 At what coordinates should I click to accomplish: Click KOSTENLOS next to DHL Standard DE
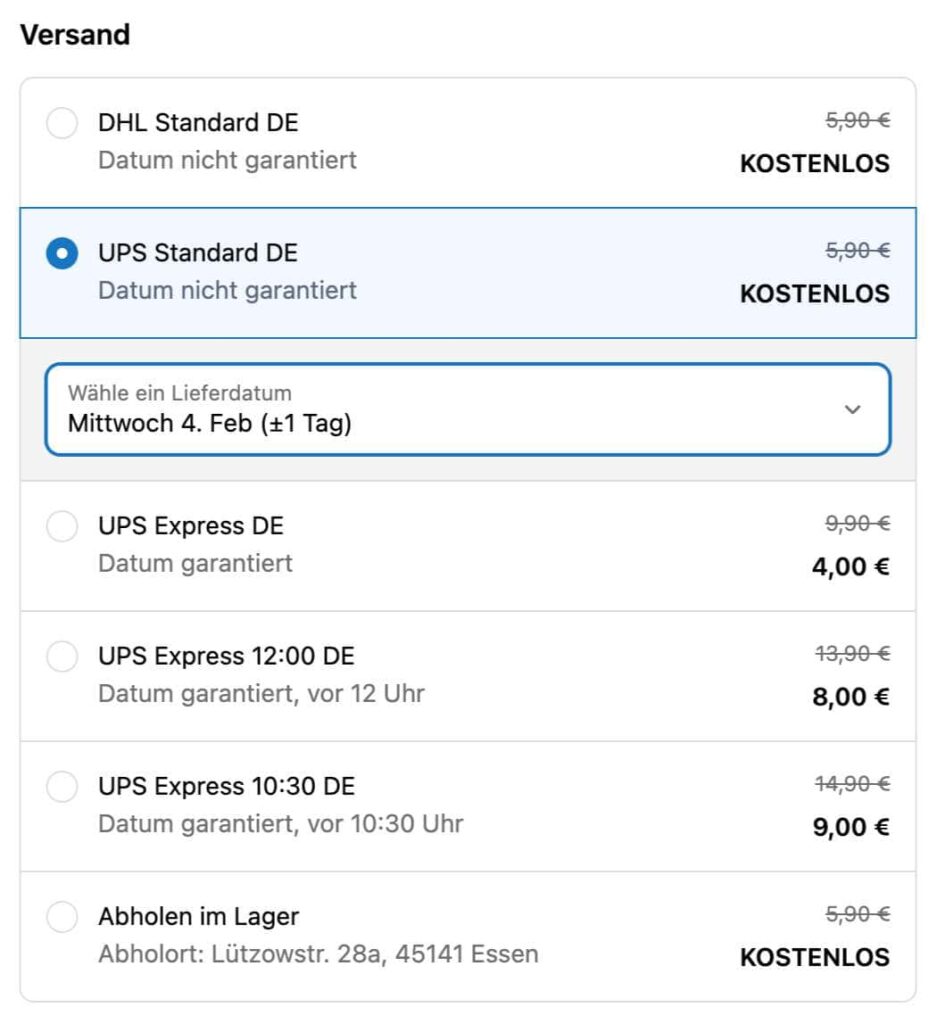(814, 164)
